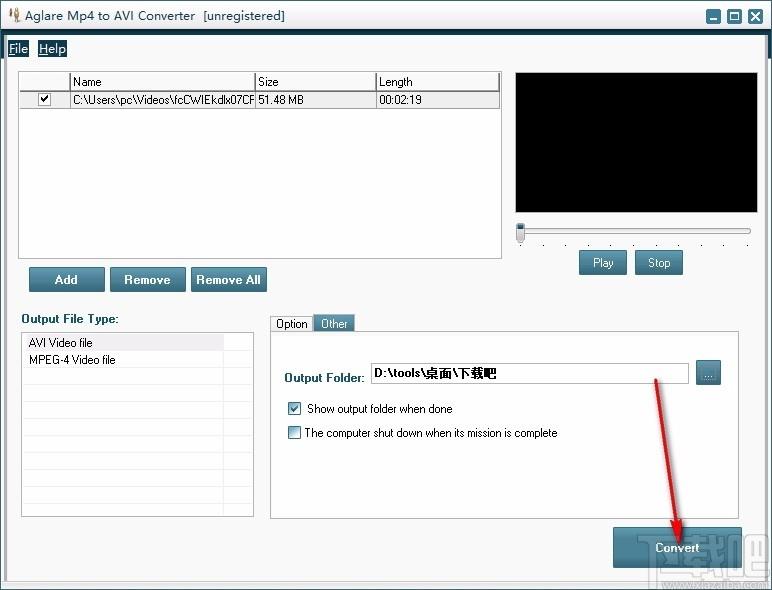Switch to the Option tab
The height and width of the screenshot is (590, 772).
291,324
